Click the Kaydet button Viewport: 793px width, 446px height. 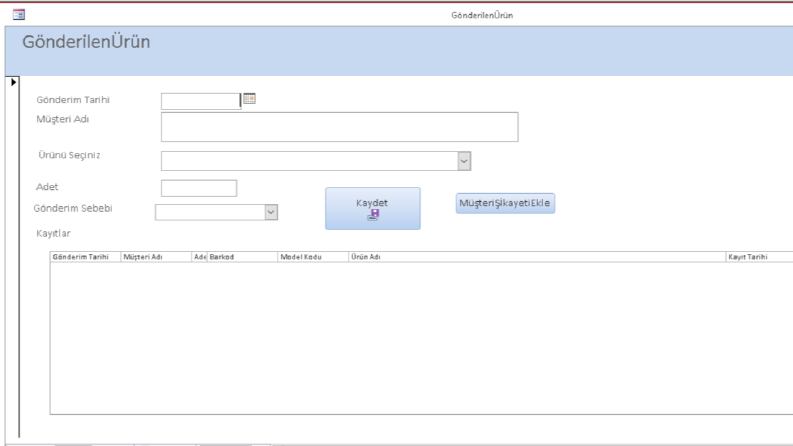tap(373, 208)
